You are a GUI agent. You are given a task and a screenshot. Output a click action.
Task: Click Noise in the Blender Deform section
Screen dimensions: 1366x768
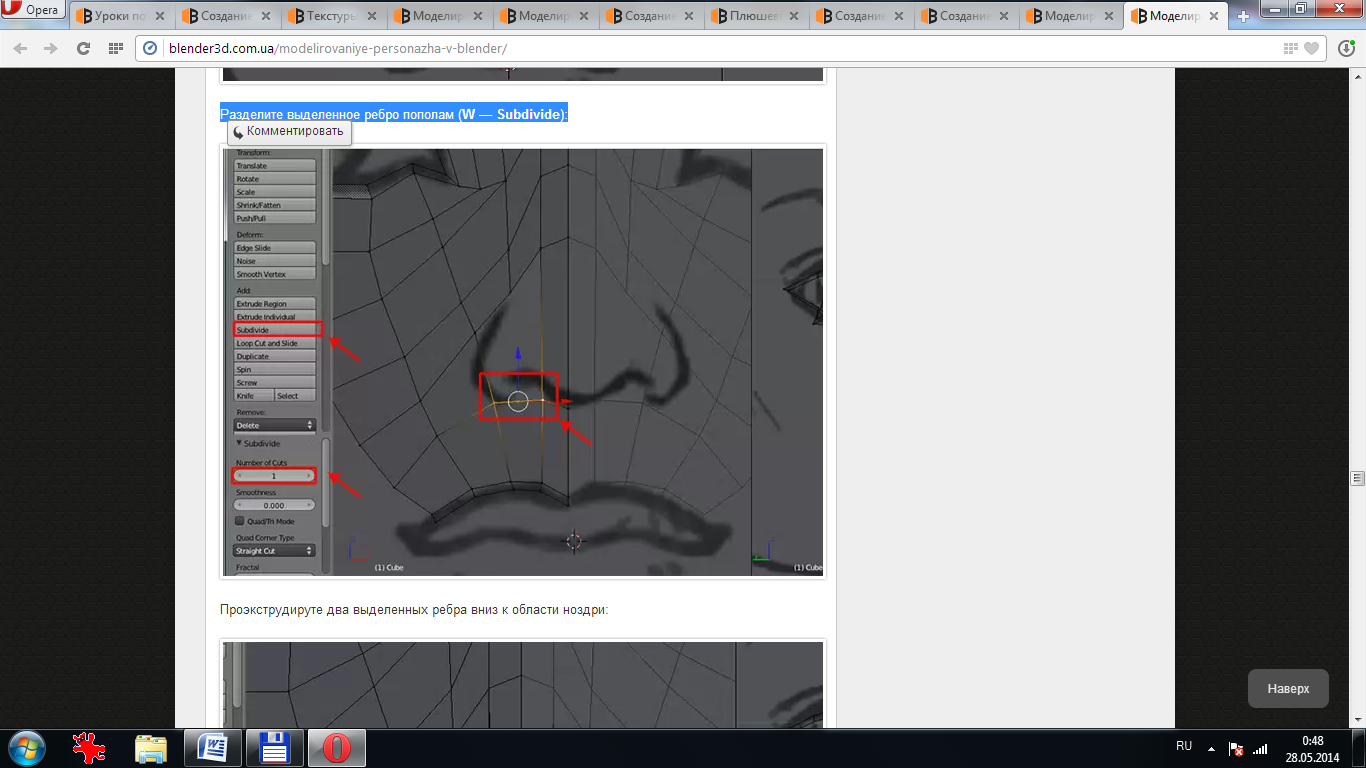274,260
